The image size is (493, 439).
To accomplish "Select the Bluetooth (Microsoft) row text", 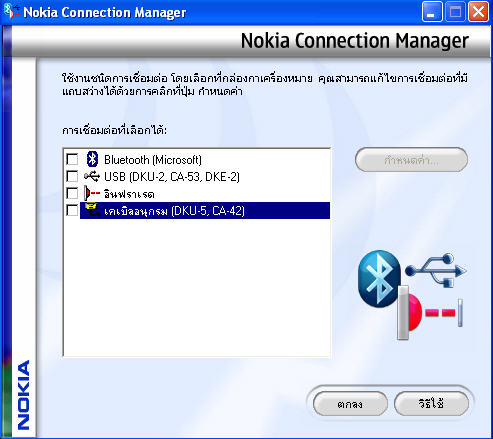I will coord(153,160).
